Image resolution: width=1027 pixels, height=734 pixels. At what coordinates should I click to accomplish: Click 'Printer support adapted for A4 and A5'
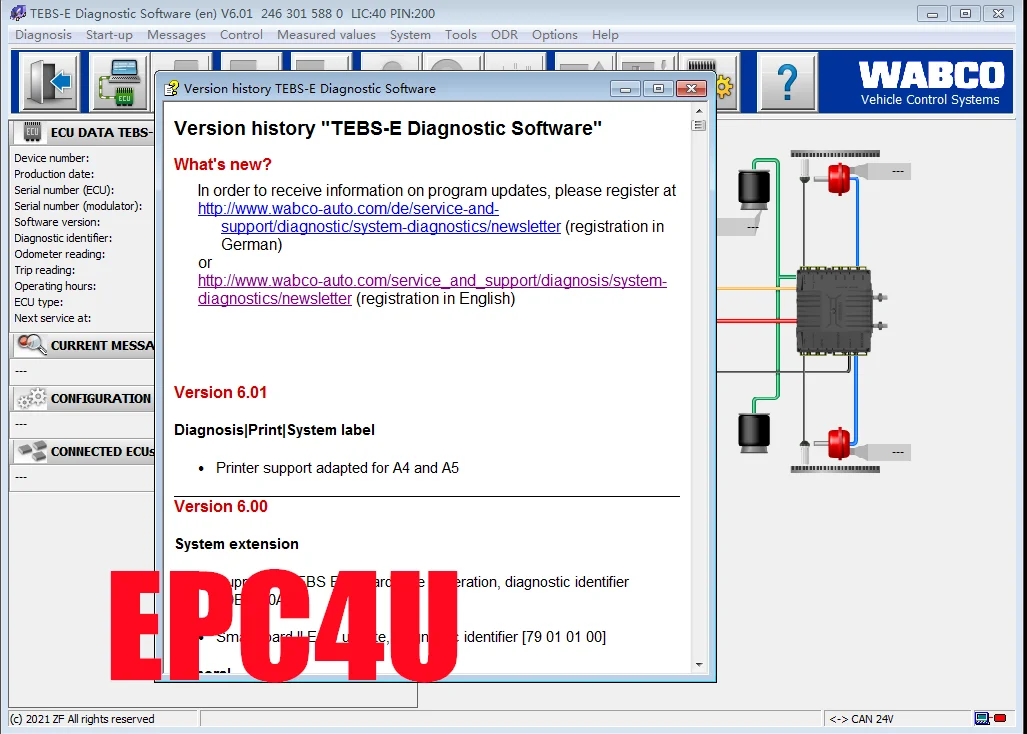tap(337, 468)
